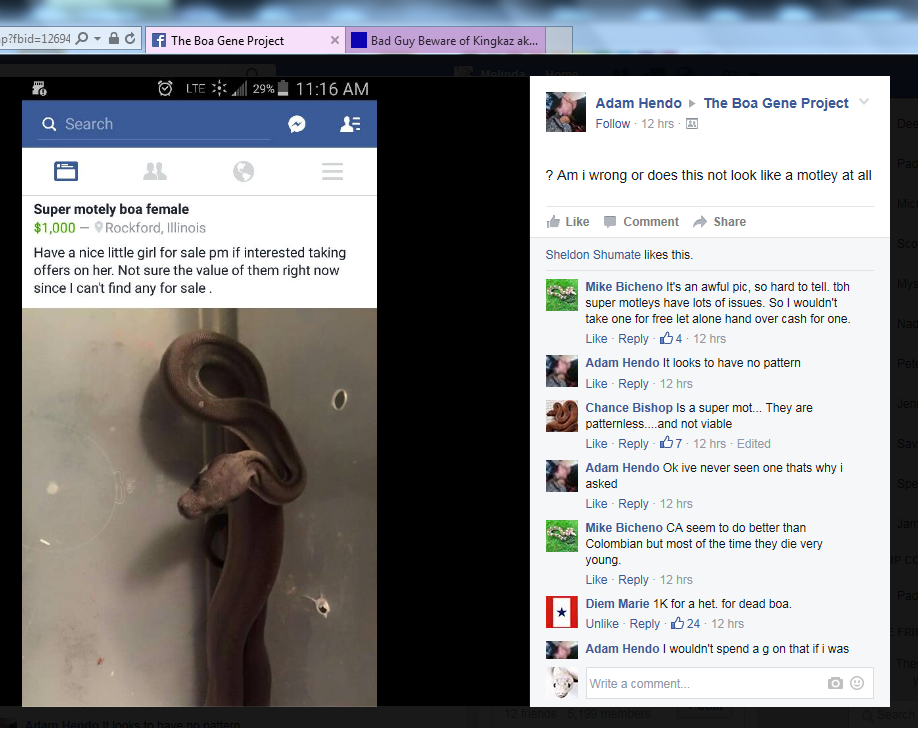Close The Boa Gene Project tab
This screenshot has width=918, height=731.
335,40
